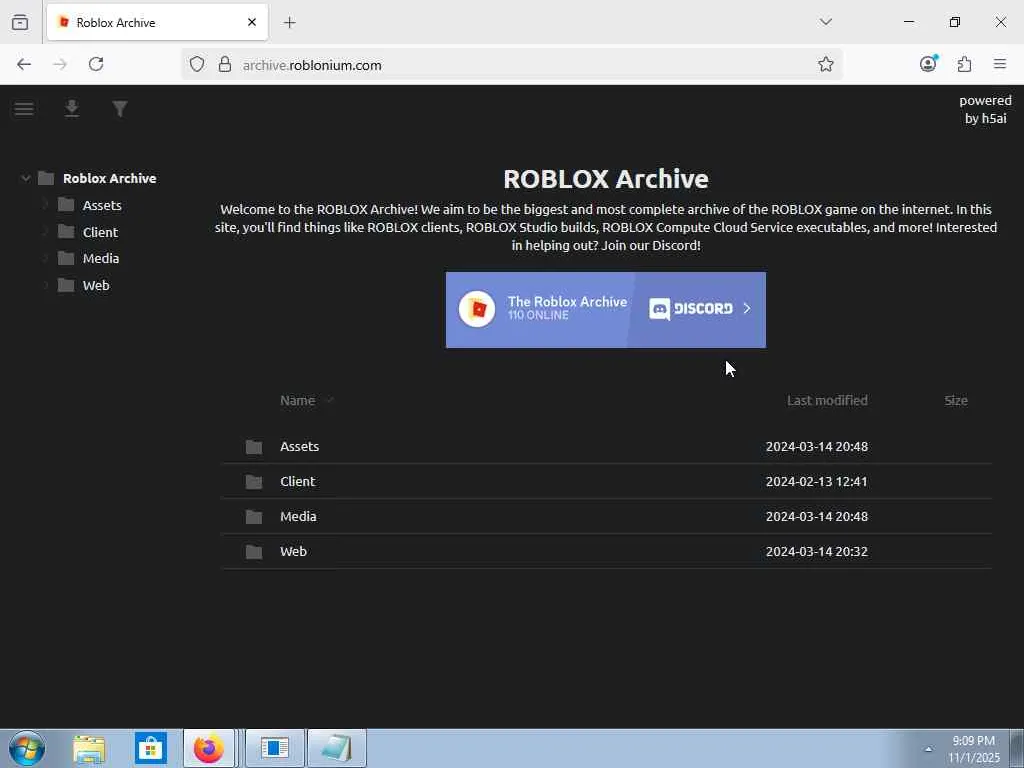
Task: Open the Media folder in the listing
Action: coord(298,517)
